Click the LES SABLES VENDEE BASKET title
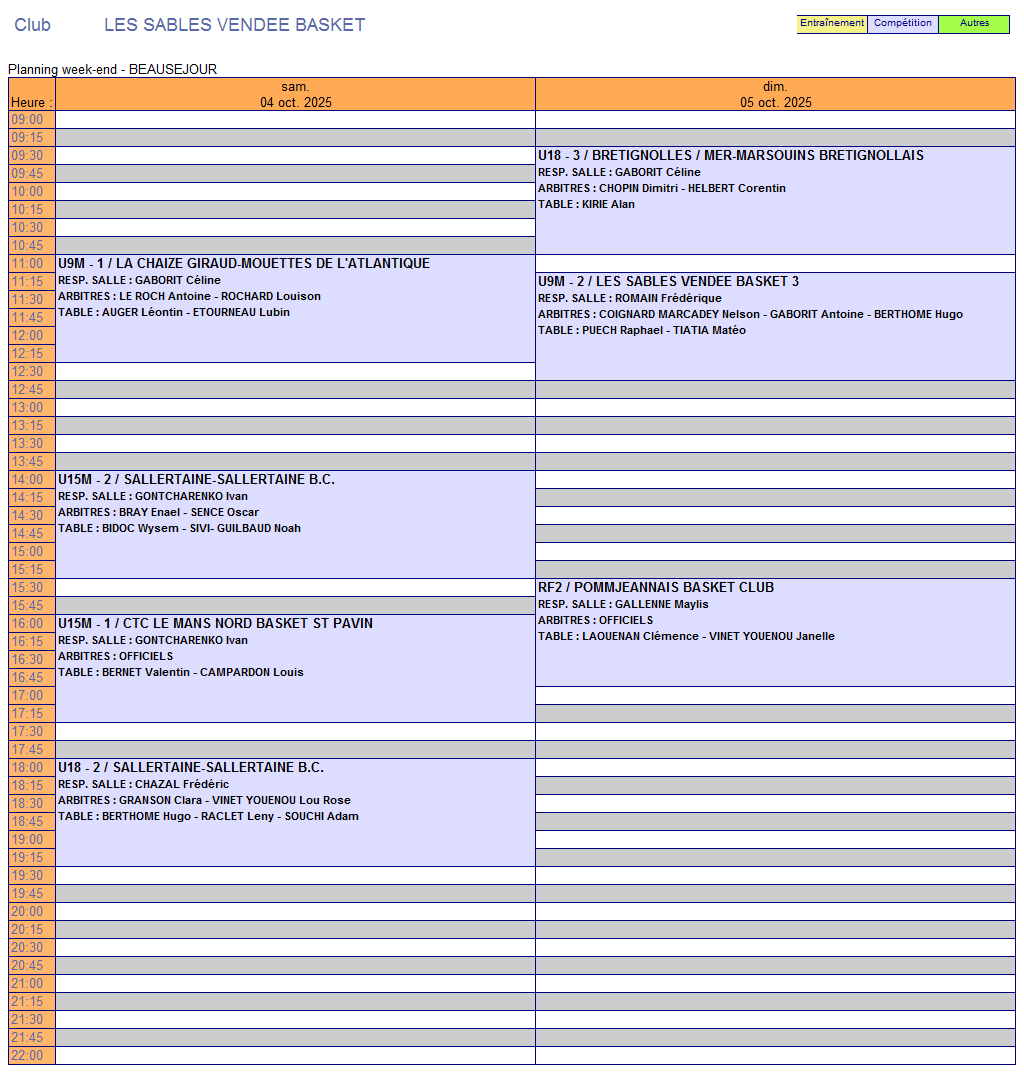 234,25
